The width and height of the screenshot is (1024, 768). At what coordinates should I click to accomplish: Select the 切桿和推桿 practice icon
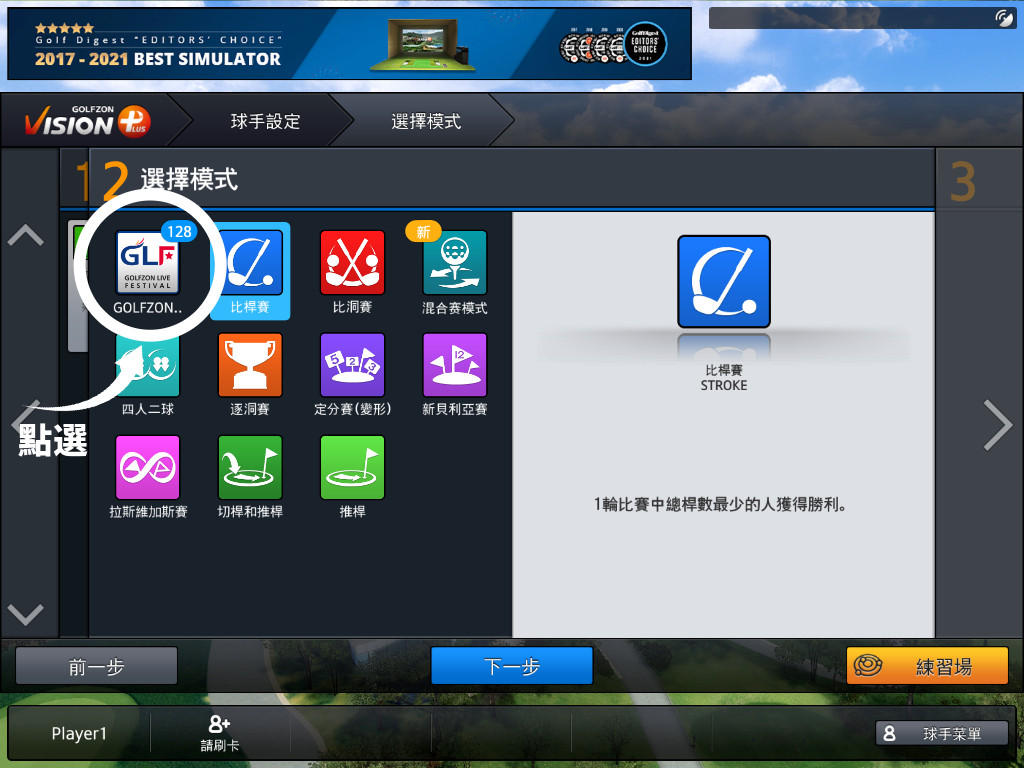tap(250, 468)
